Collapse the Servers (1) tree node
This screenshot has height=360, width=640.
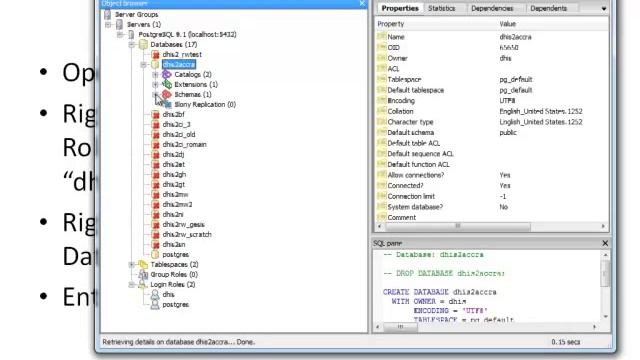[x=108, y=24]
